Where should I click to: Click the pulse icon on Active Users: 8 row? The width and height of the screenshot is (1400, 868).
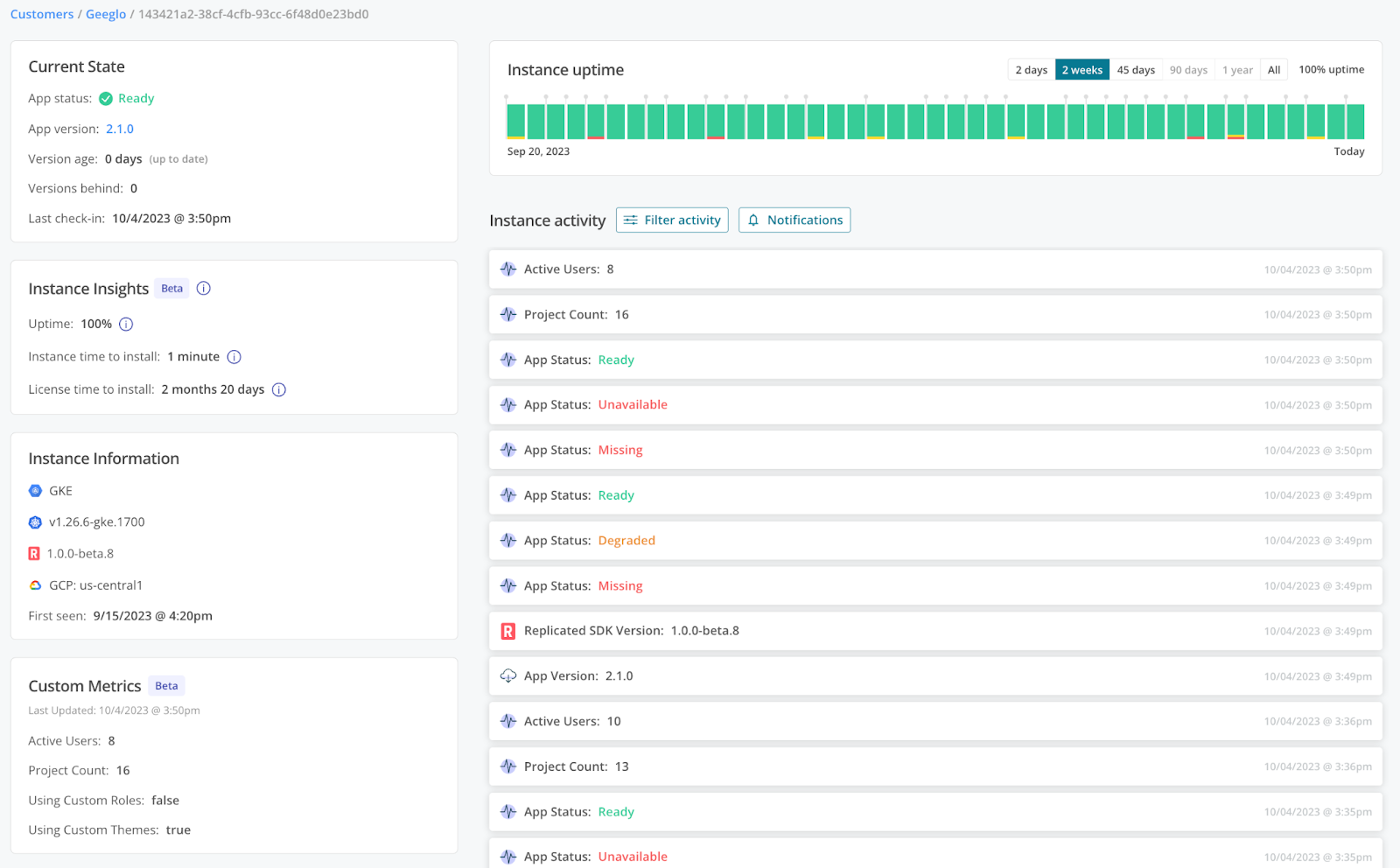coord(508,269)
